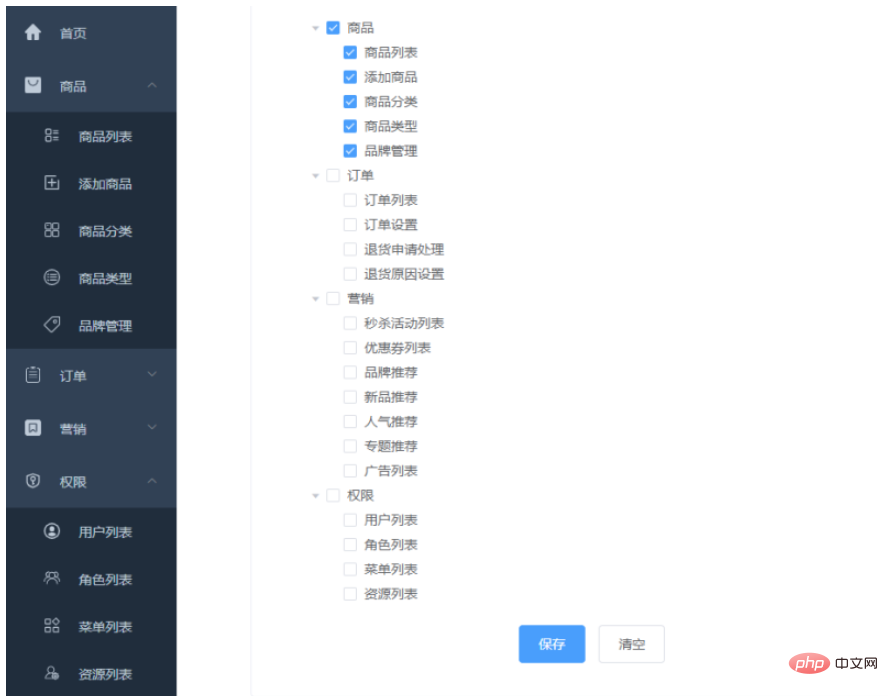
Task: Click the 清空 button
Action: 631,644
